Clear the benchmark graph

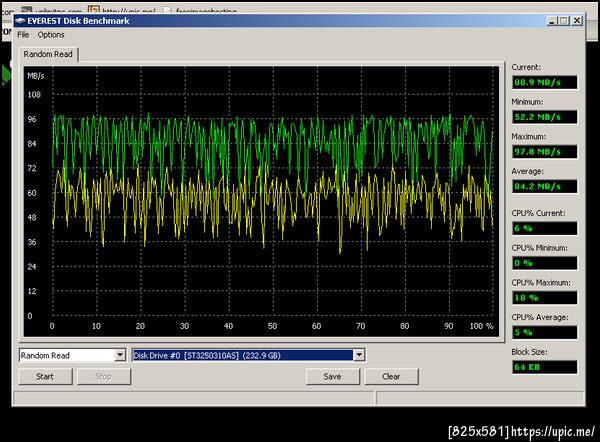(391, 377)
